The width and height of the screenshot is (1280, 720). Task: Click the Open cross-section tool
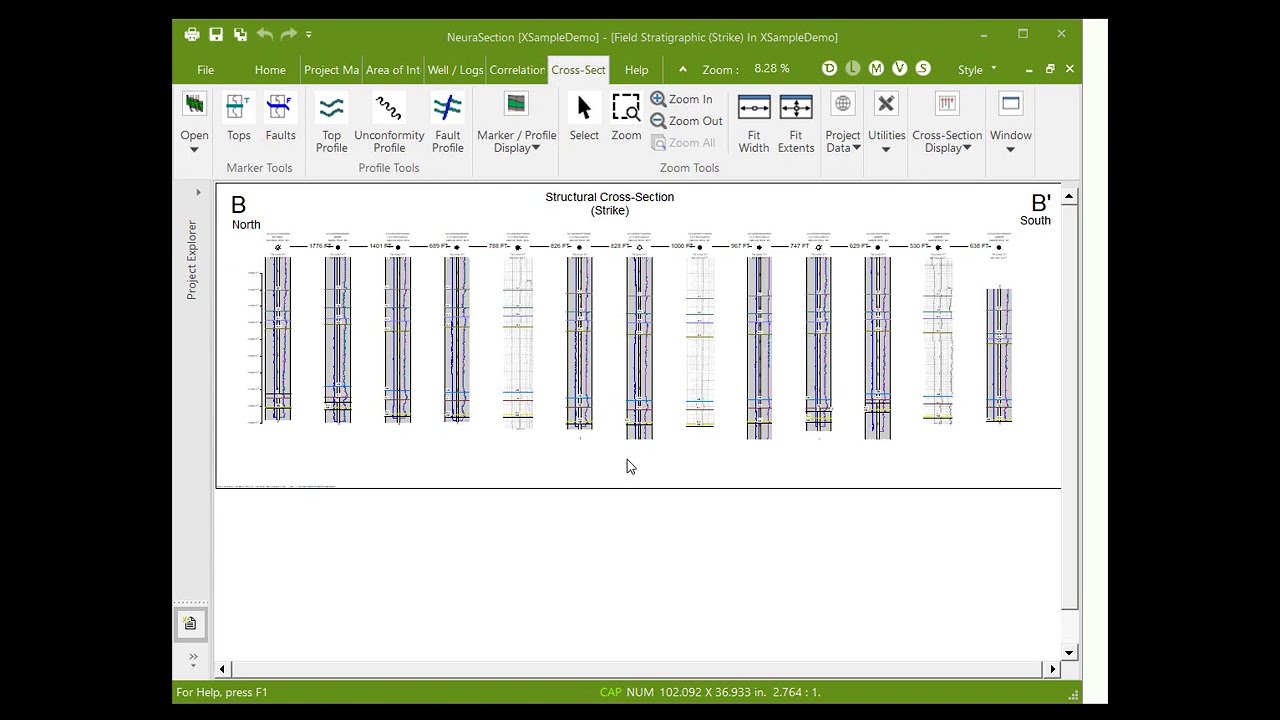[x=194, y=123]
